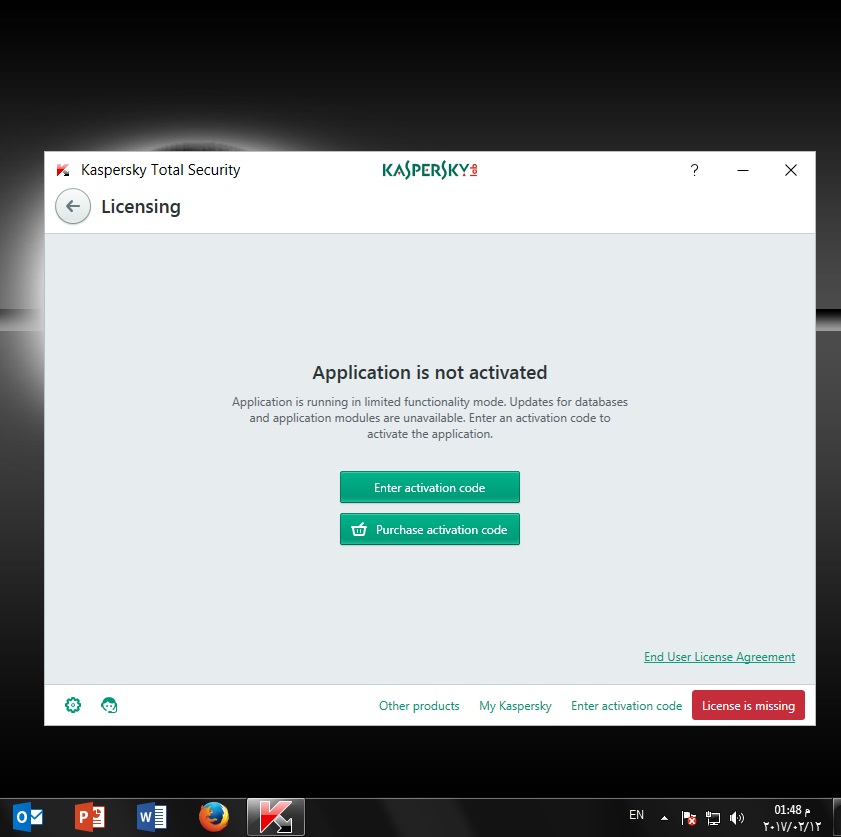Select Kaspersky taskbar icon

[x=276, y=817]
